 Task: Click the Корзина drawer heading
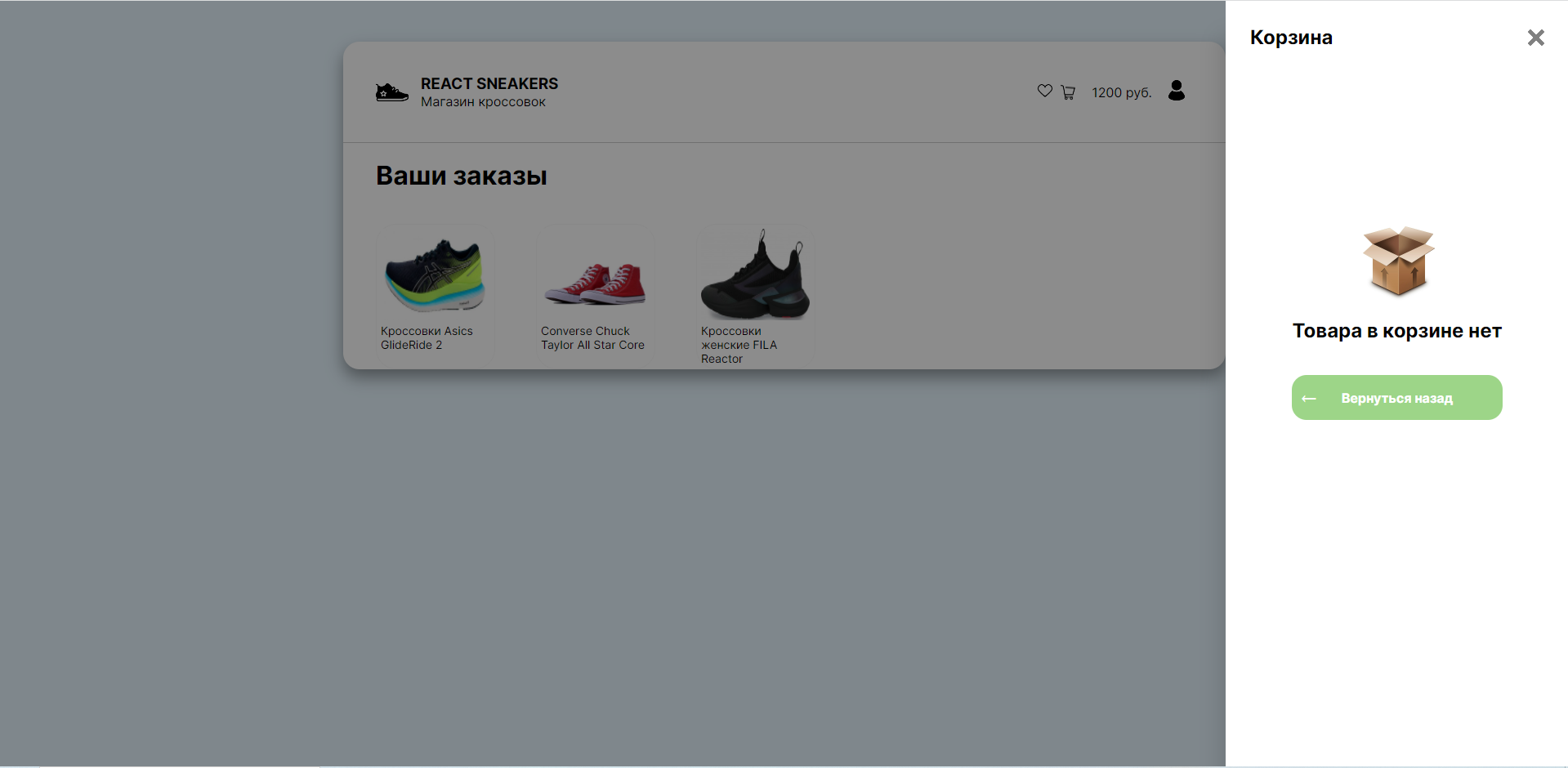(1291, 38)
